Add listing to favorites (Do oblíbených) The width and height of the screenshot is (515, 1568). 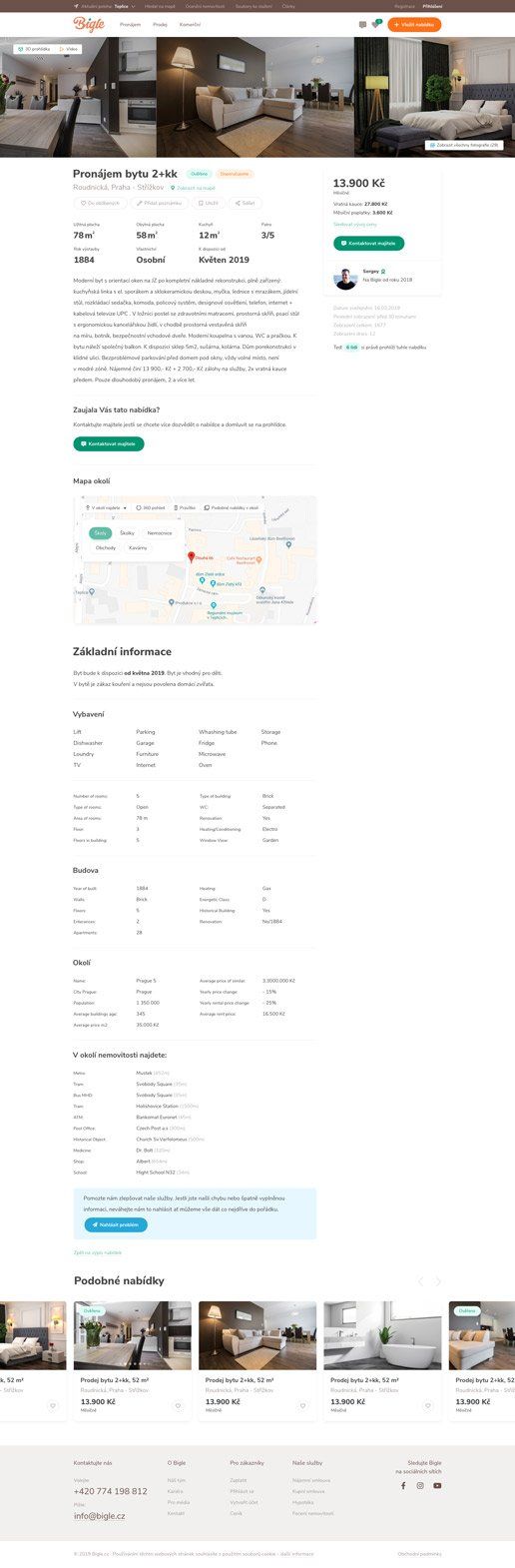101,203
